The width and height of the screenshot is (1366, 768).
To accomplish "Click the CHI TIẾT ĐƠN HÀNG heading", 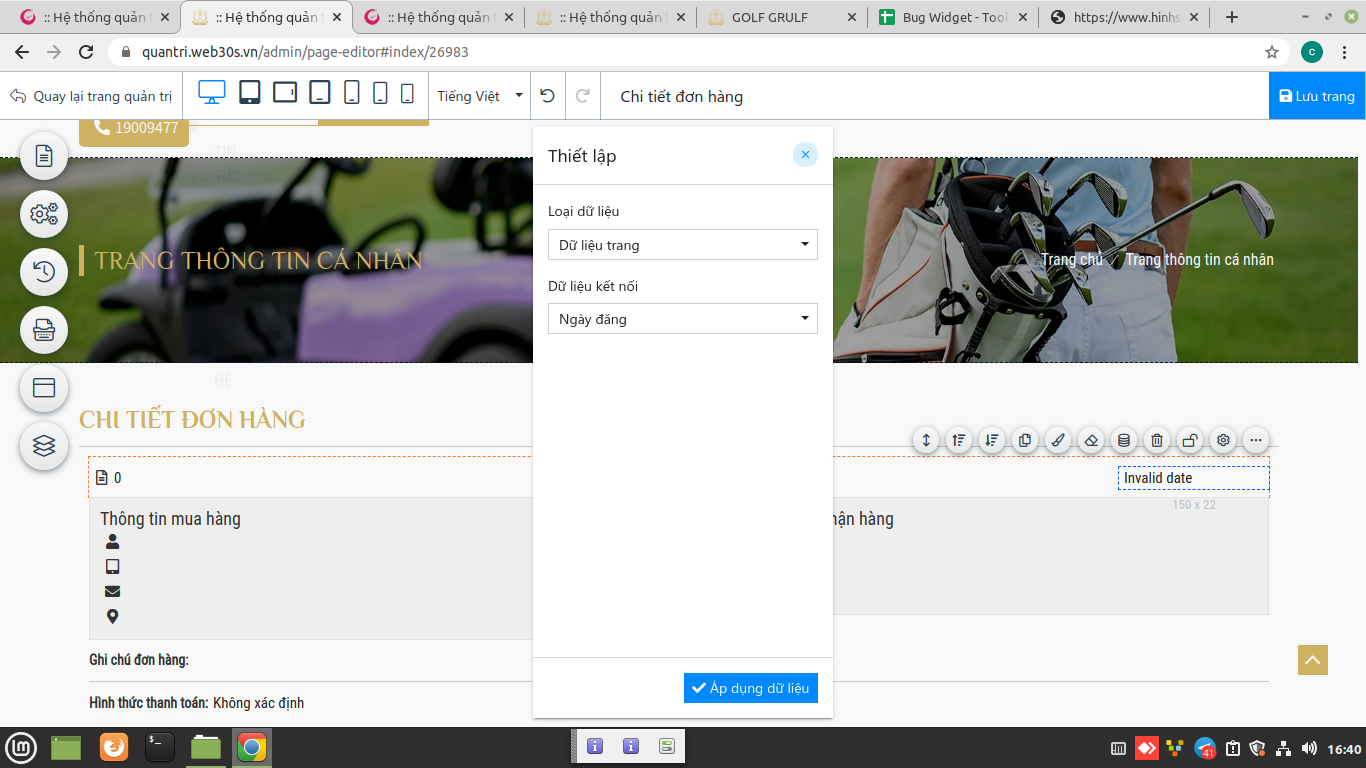I will (x=192, y=419).
